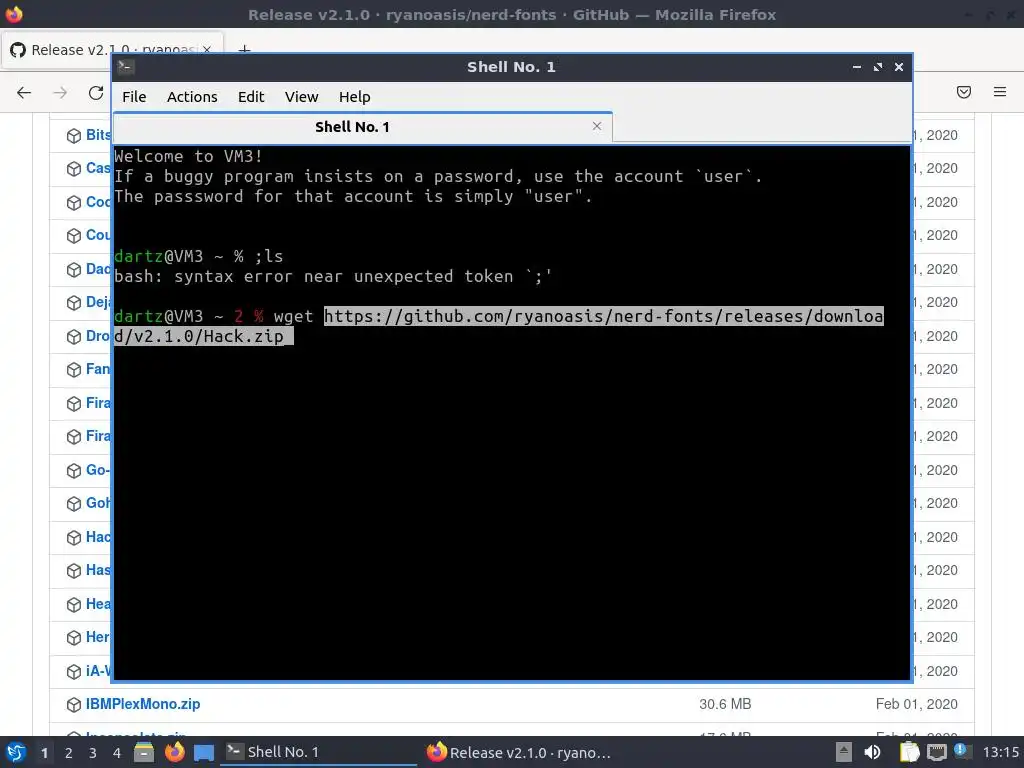Go forward in Firefox using forward arrow
Screen dimensions: 1024x768
(60, 93)
